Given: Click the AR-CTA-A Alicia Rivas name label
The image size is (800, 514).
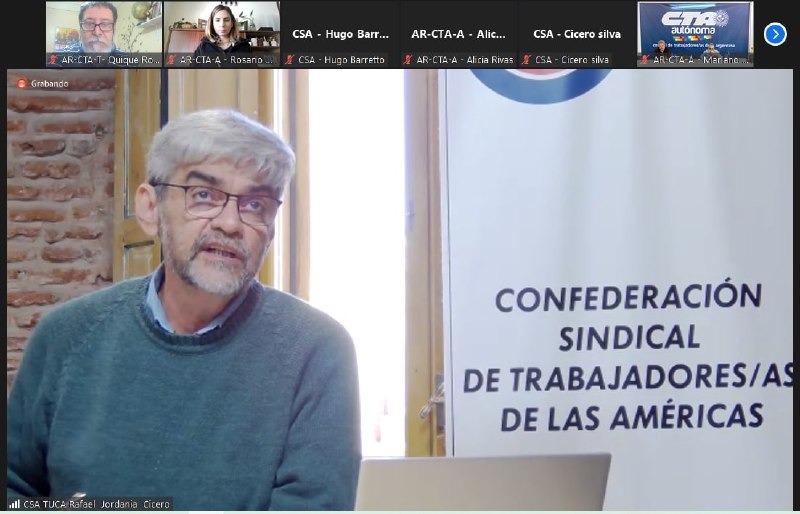Looking at the screenshot, I should pos(464,60).
